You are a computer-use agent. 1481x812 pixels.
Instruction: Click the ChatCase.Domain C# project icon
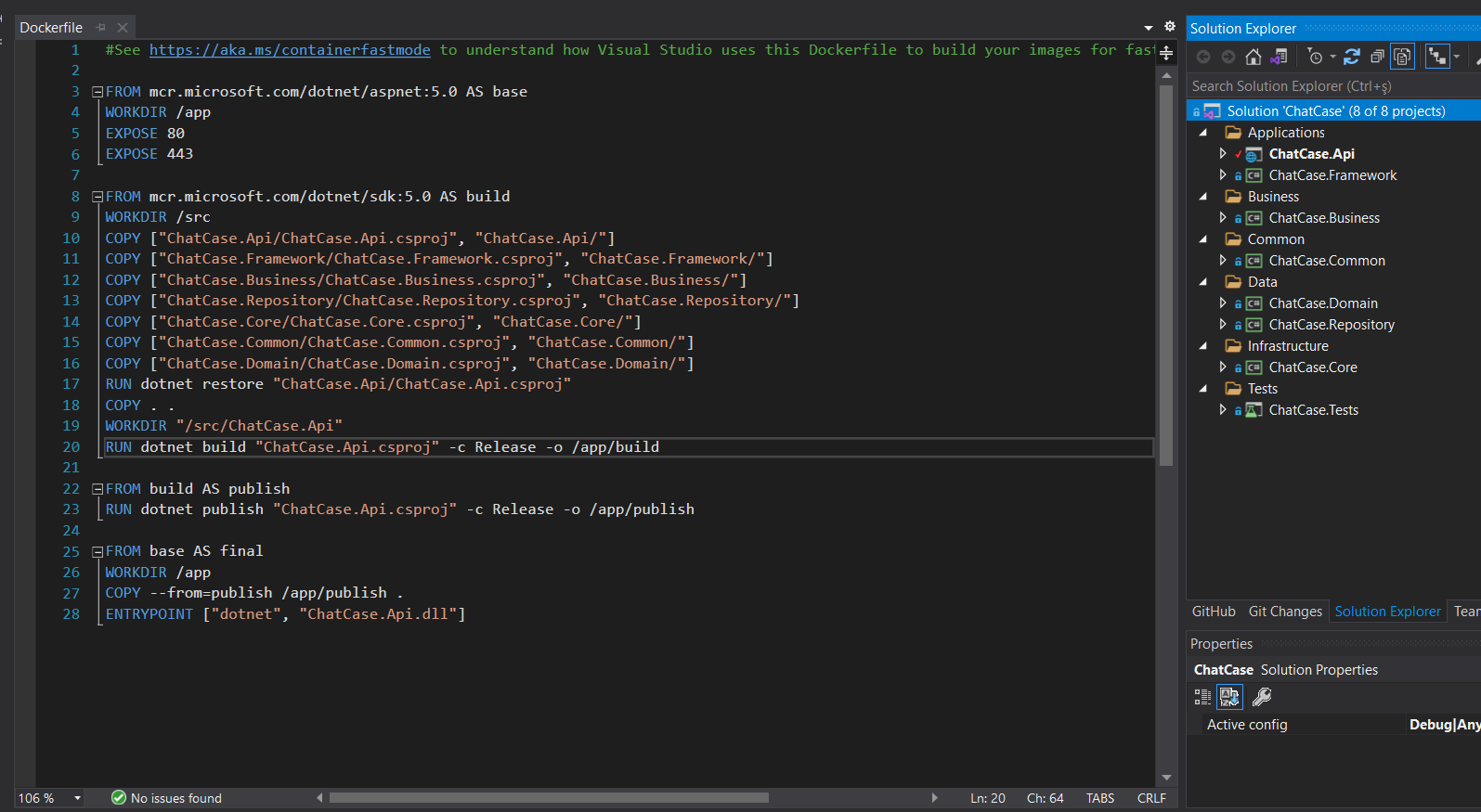(x=1254, y=303)
